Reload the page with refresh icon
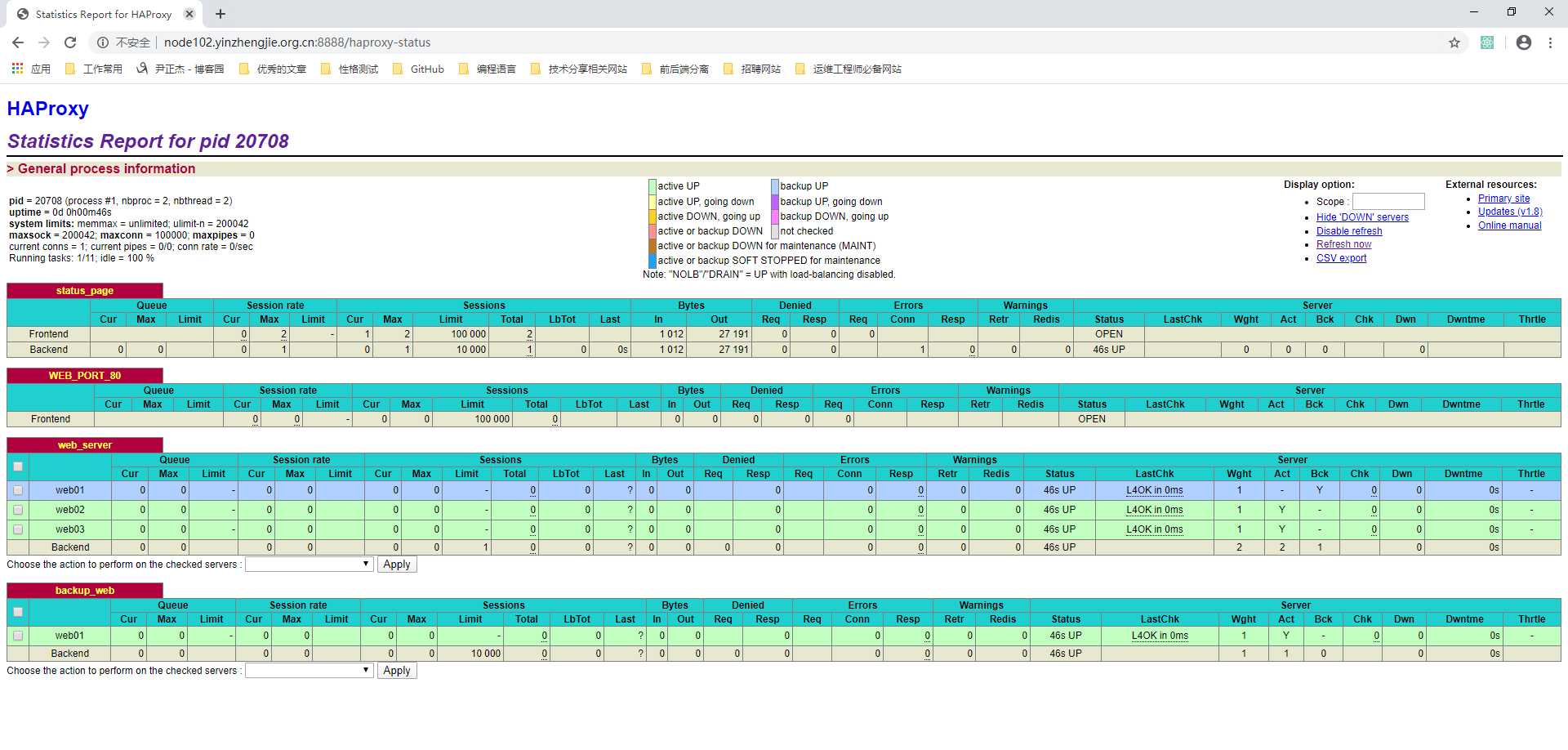The width and height of the screenshot is (1568, 750). coord(70,42)
